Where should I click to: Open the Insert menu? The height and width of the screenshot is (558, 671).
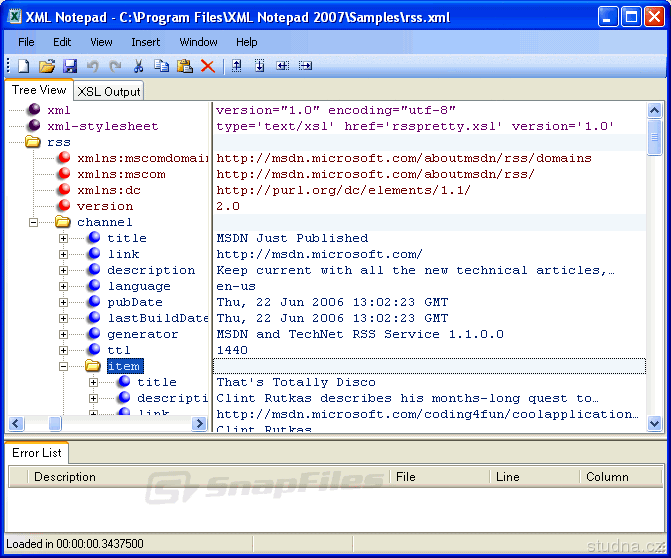coord(145,42)
